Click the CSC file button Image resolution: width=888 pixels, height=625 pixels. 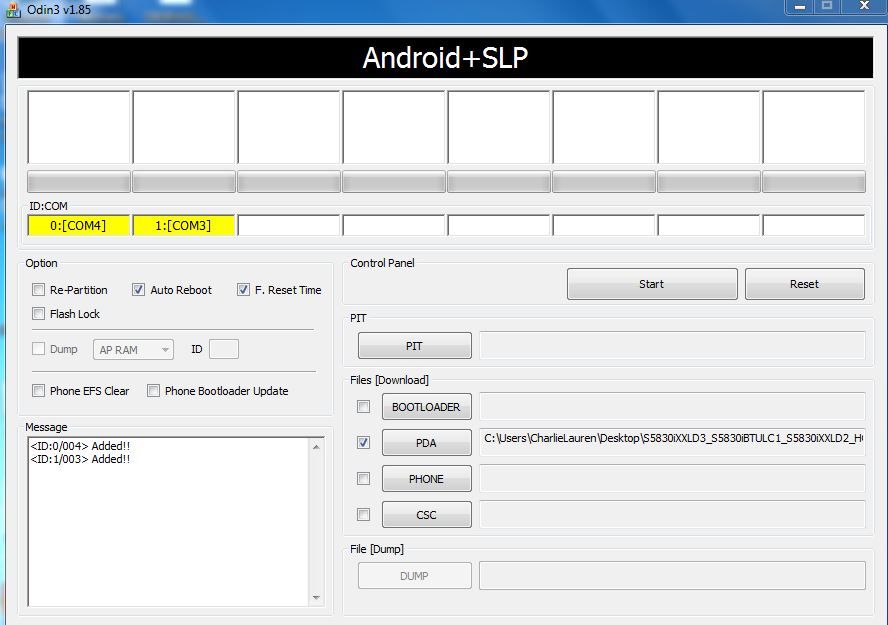point(426,515)
